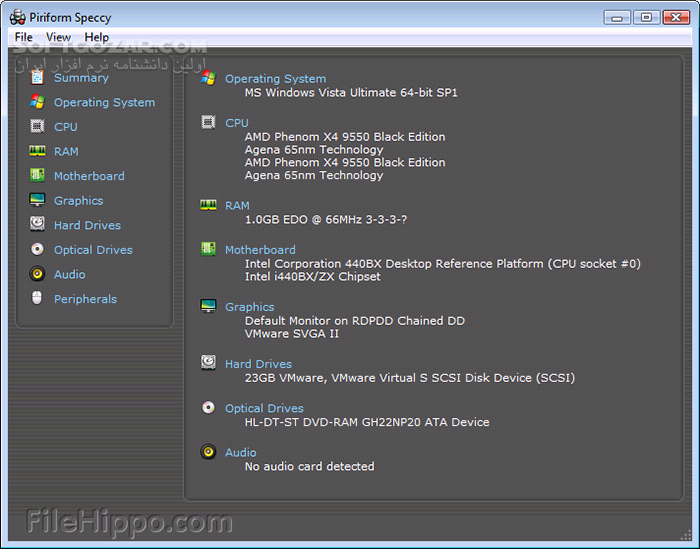The width and height of the screenshot is (700, 549).
Task: Click 'MS Windows Vista Ultimate 64-bit SP1' text
Action: [x=351, y=92]
